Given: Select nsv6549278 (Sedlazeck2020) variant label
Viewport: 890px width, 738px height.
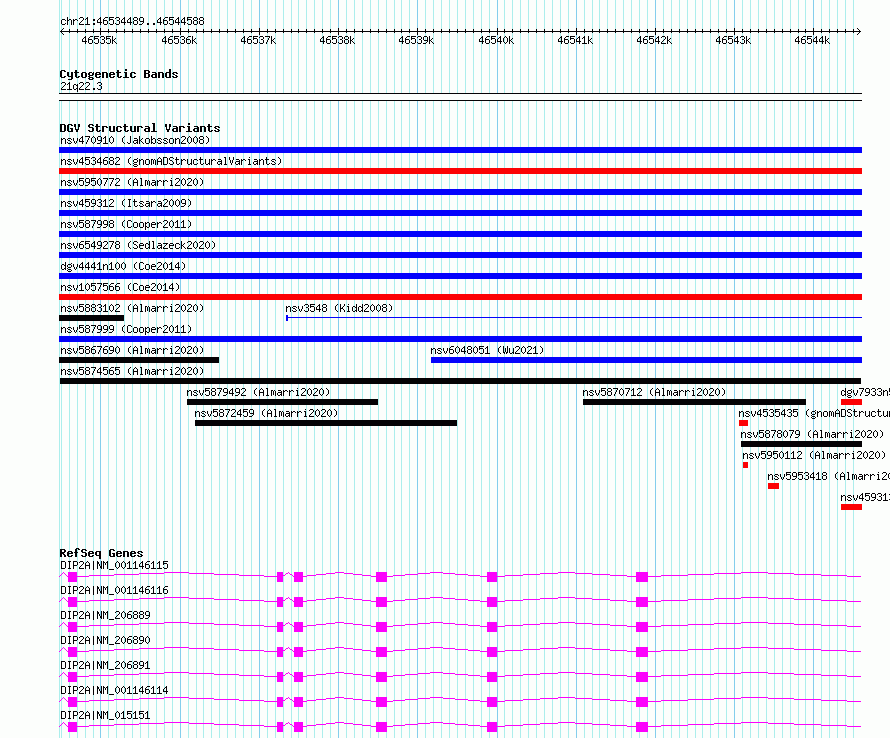Looking at the screenshot, I should coord(138,245).
